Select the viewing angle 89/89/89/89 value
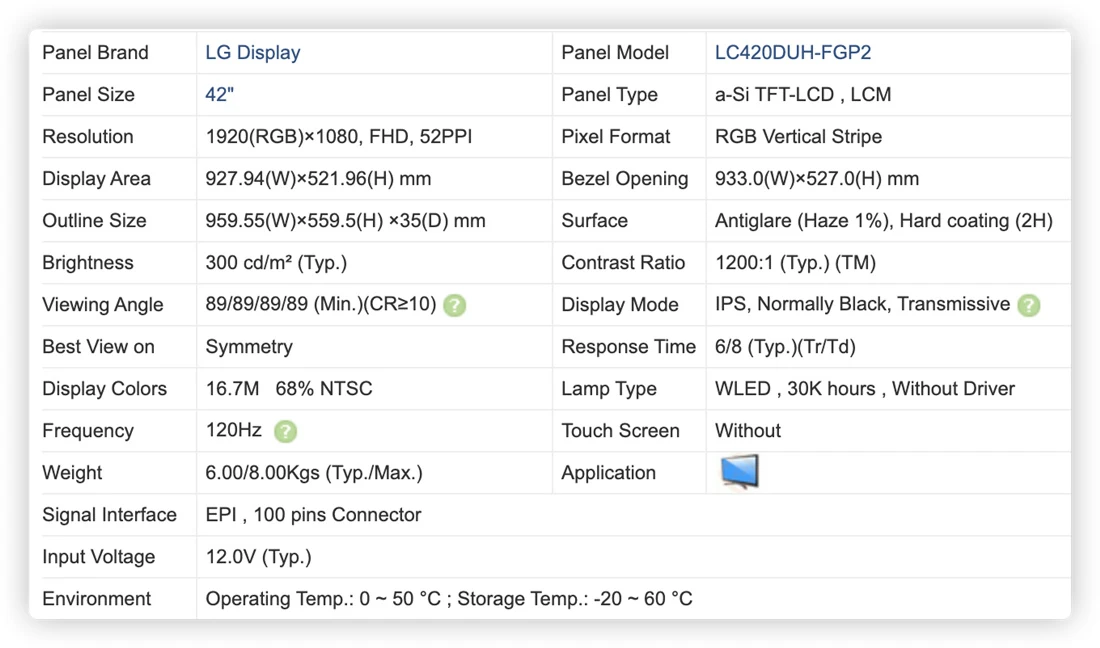Viewport: 1100px width, 648px height. pyautogui.click(x=321, y=304)
